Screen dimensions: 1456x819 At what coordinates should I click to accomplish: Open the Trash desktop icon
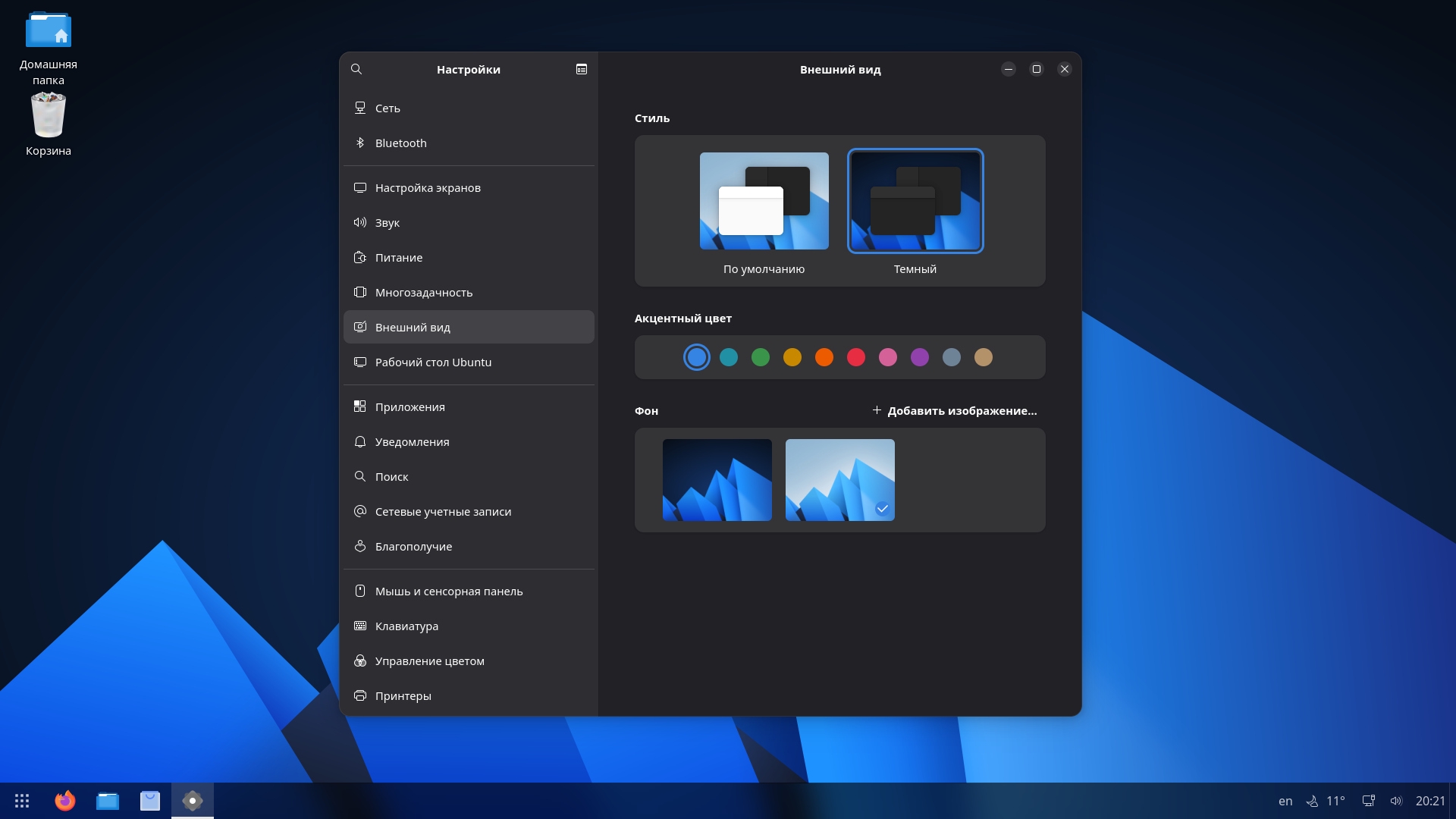tap(49, 116)
